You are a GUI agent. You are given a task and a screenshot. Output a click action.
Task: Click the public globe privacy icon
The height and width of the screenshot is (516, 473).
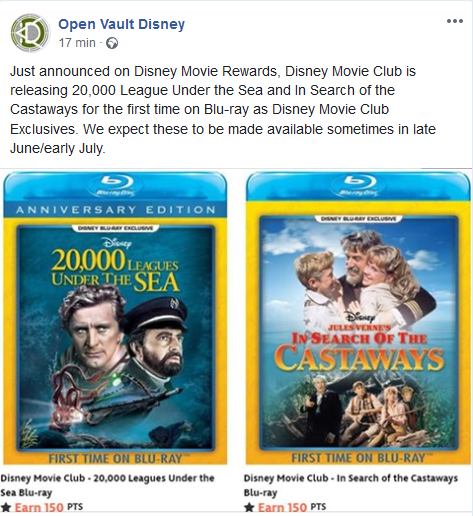point(112,43)
